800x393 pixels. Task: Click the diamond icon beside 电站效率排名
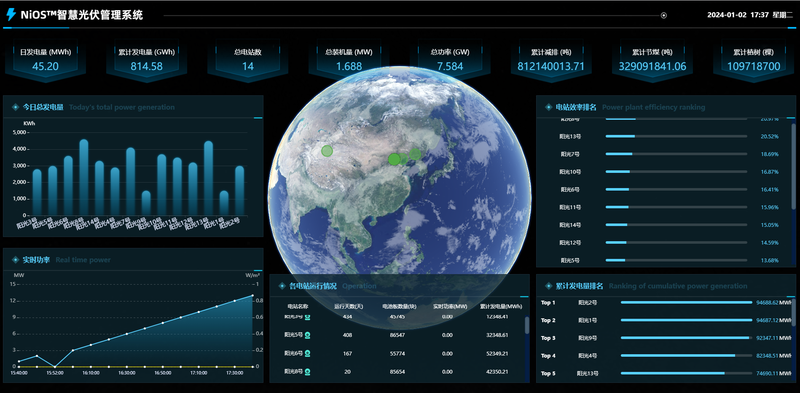point(548,107)
